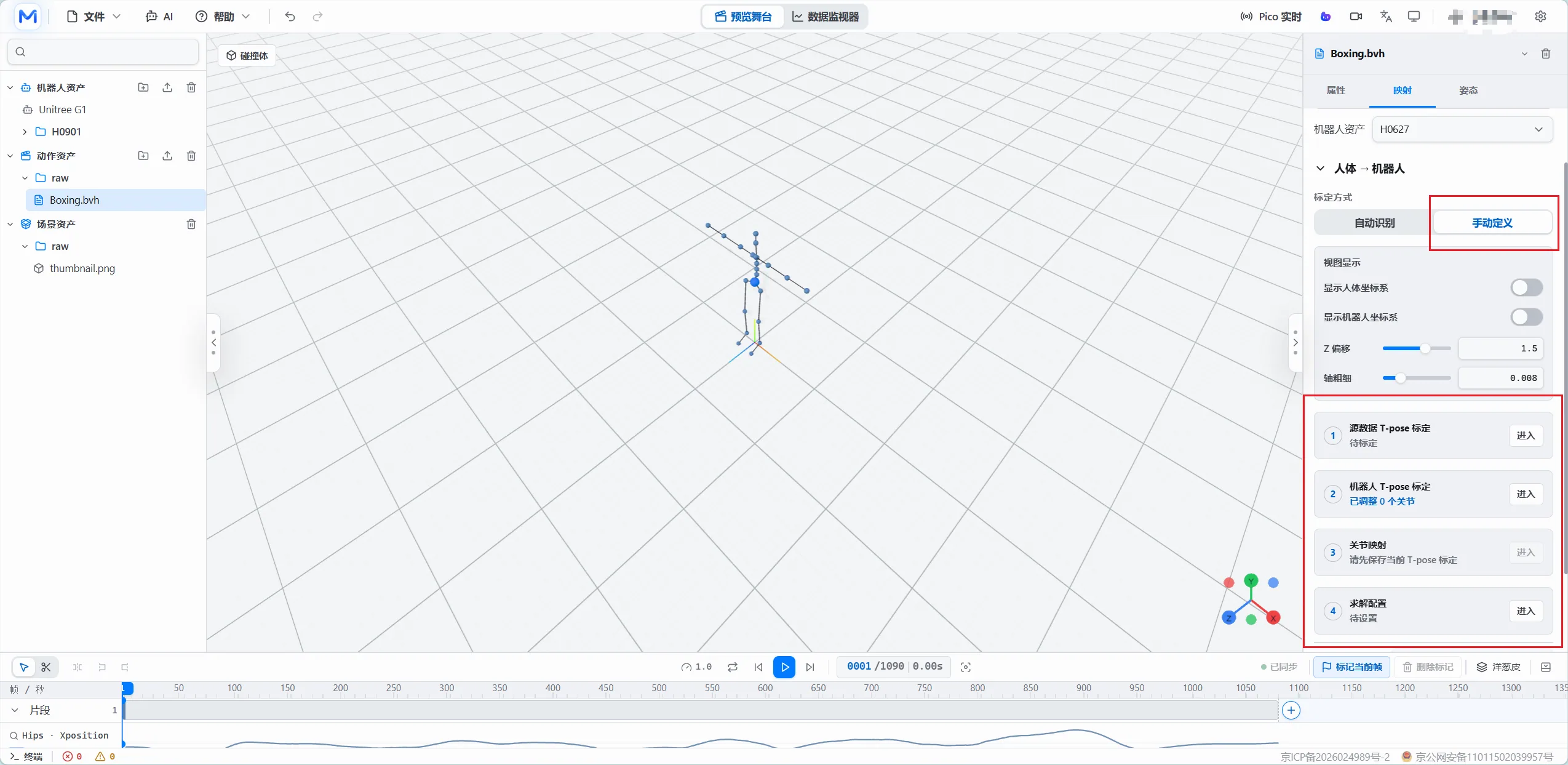Collapse the raw folder under 动作资产
Image resolution: width=1568 pixels, height=765 pixels.
[25, 178]
